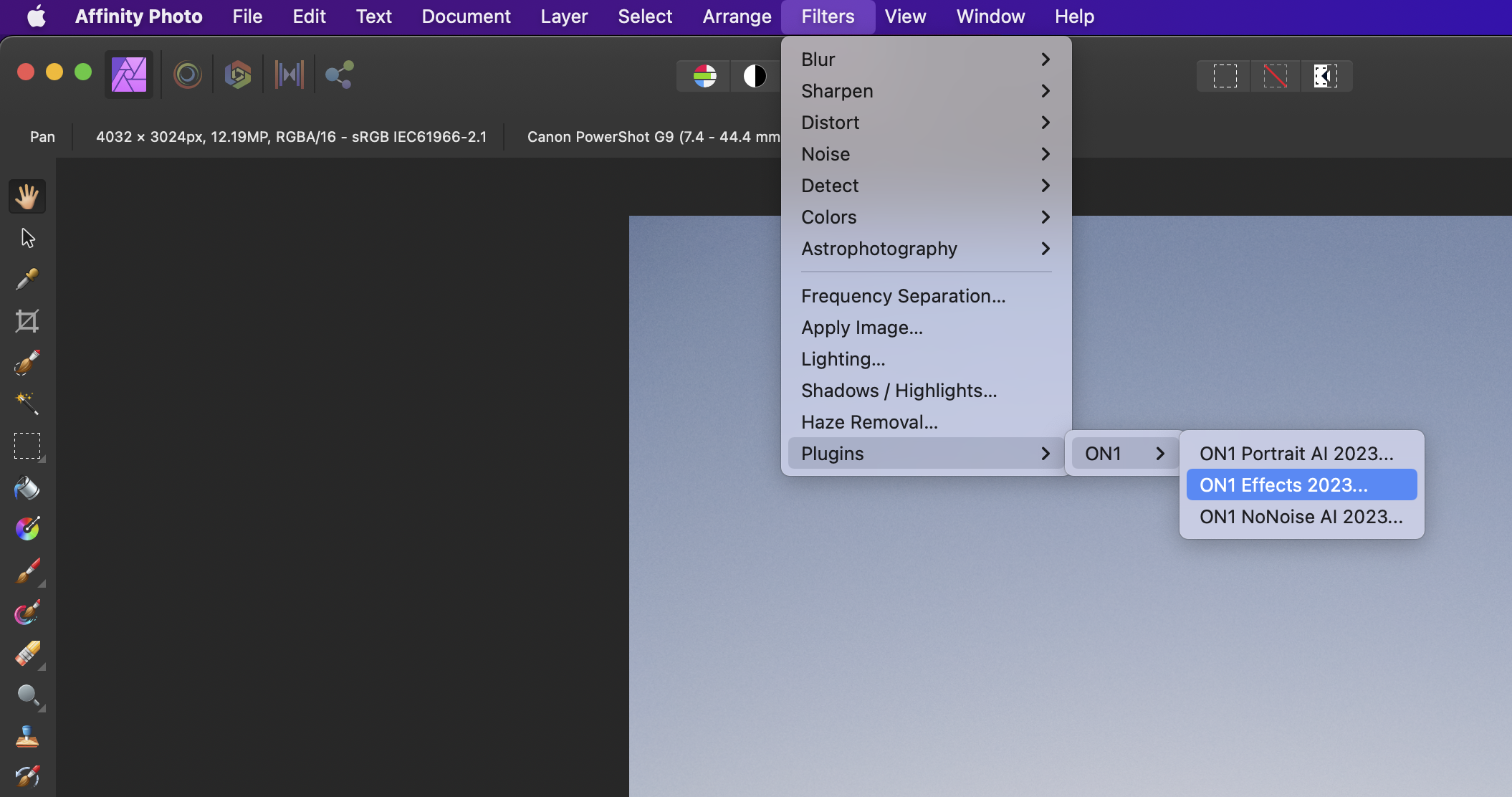
Task: Expand the Detect submenu
Action: pos(927,186)
